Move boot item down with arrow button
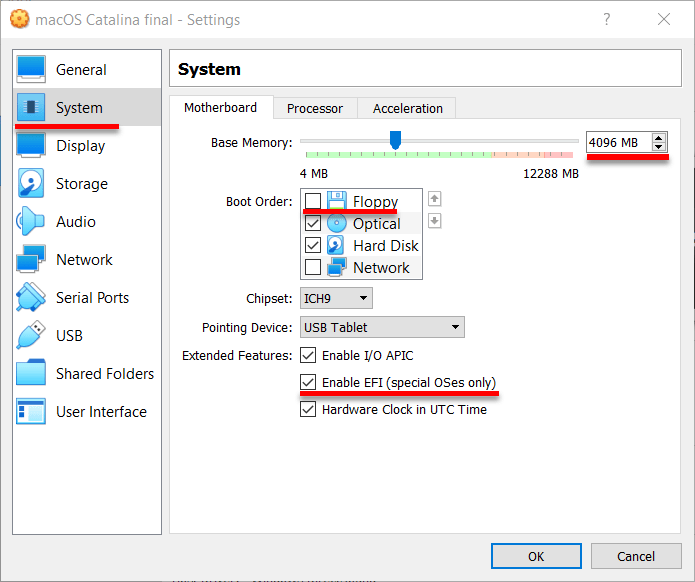 434,220
